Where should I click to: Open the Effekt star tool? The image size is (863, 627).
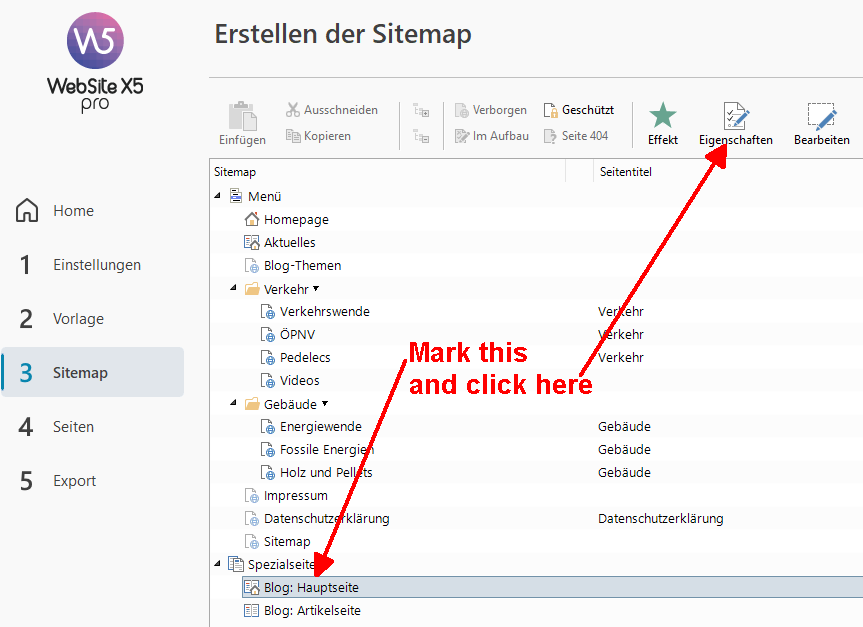click(x=662, y=124)
